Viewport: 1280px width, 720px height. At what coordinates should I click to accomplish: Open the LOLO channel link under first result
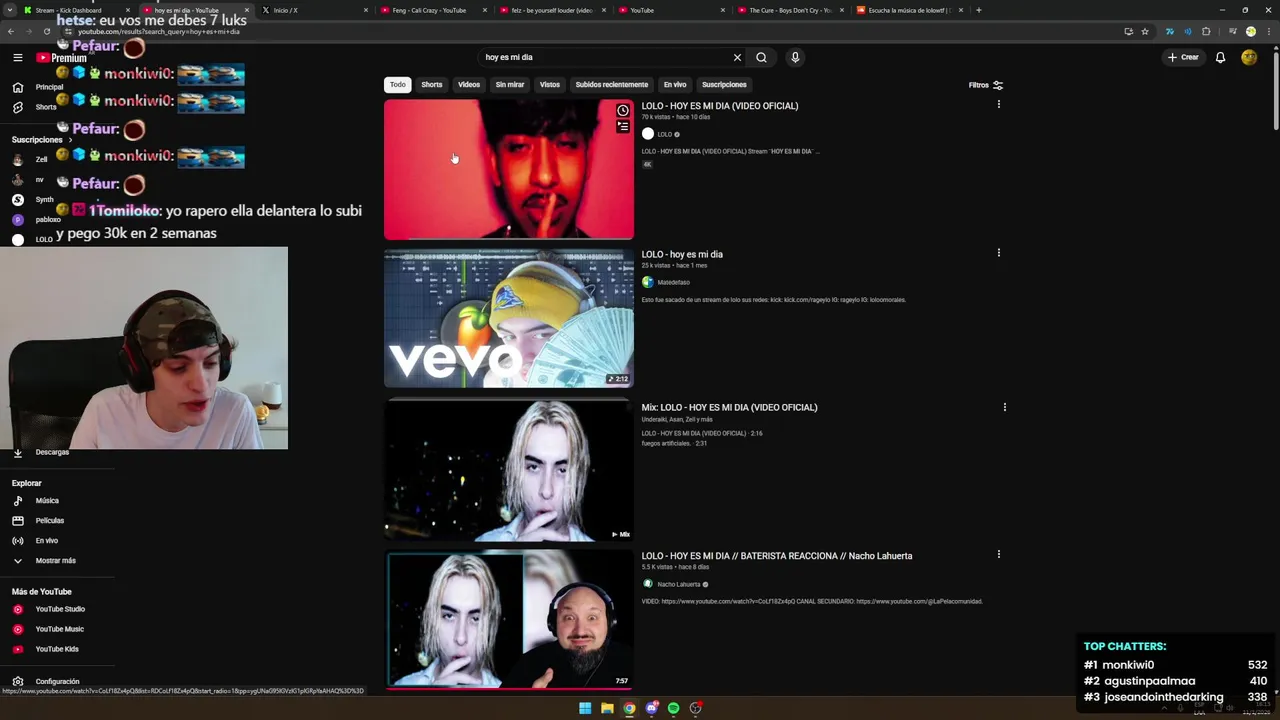tap(664, 134)
